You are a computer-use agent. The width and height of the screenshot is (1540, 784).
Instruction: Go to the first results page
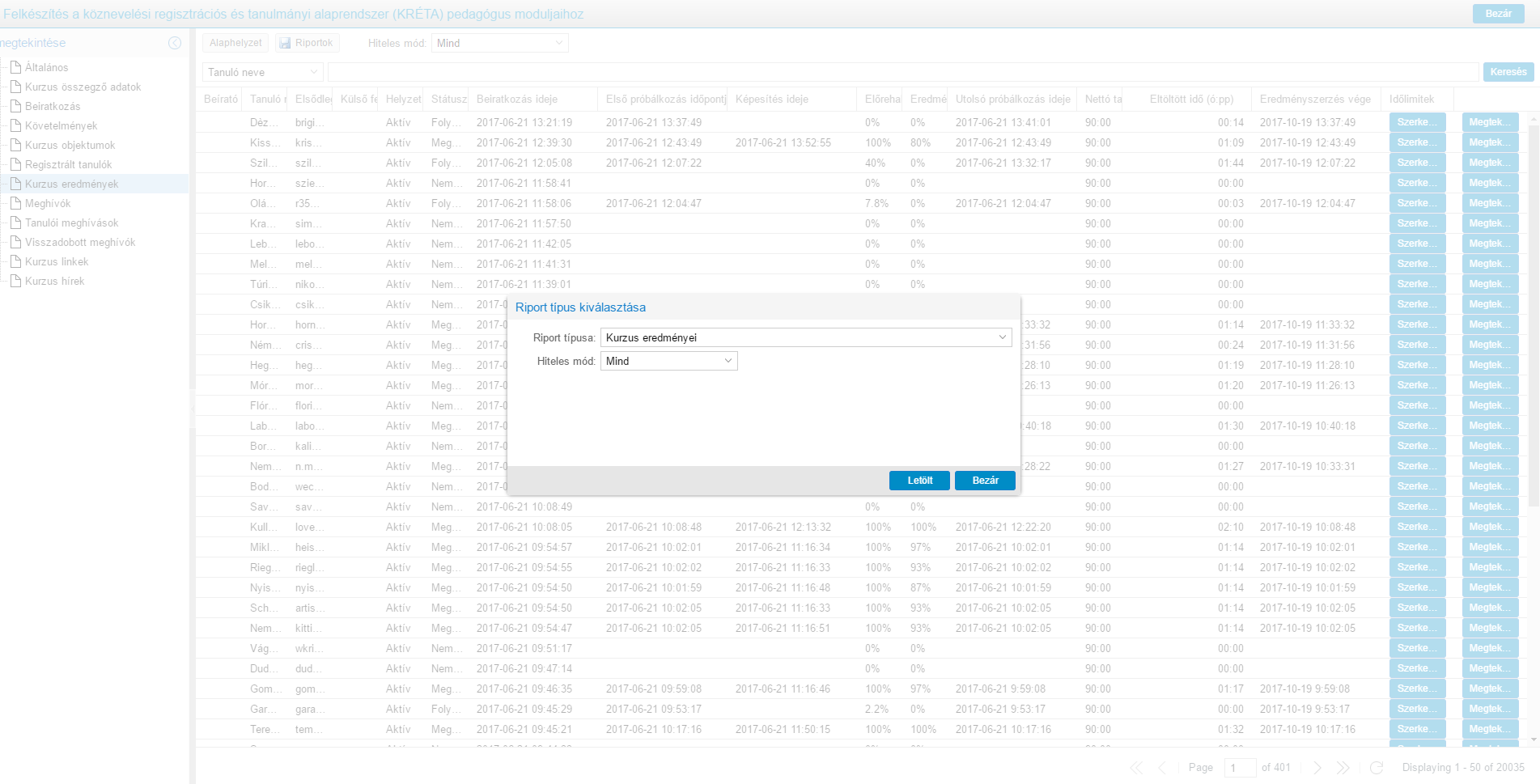[1136, 767]
